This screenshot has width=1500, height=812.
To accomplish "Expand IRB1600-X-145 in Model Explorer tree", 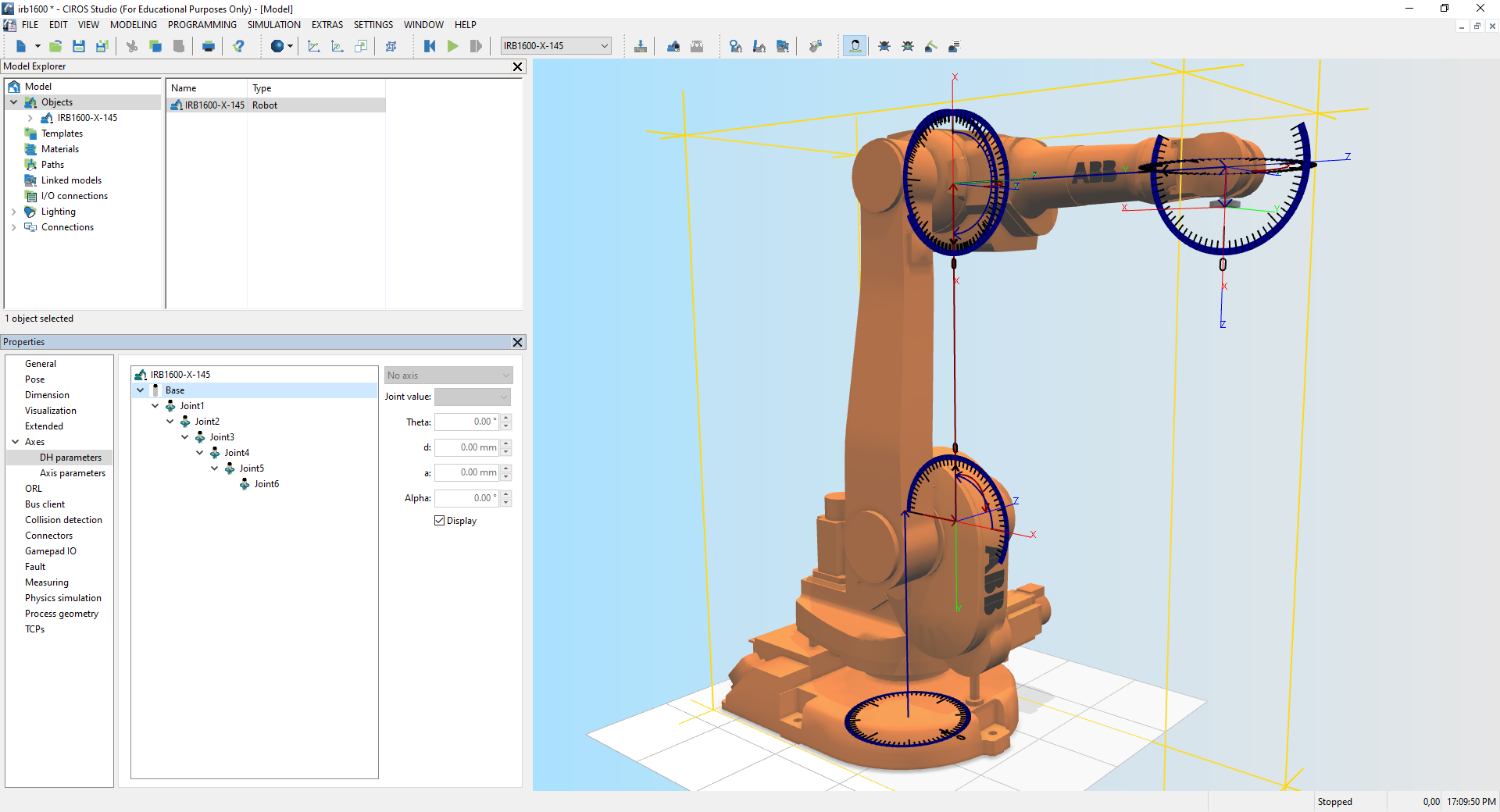I will pyautogui.click(x=30, y=118).
